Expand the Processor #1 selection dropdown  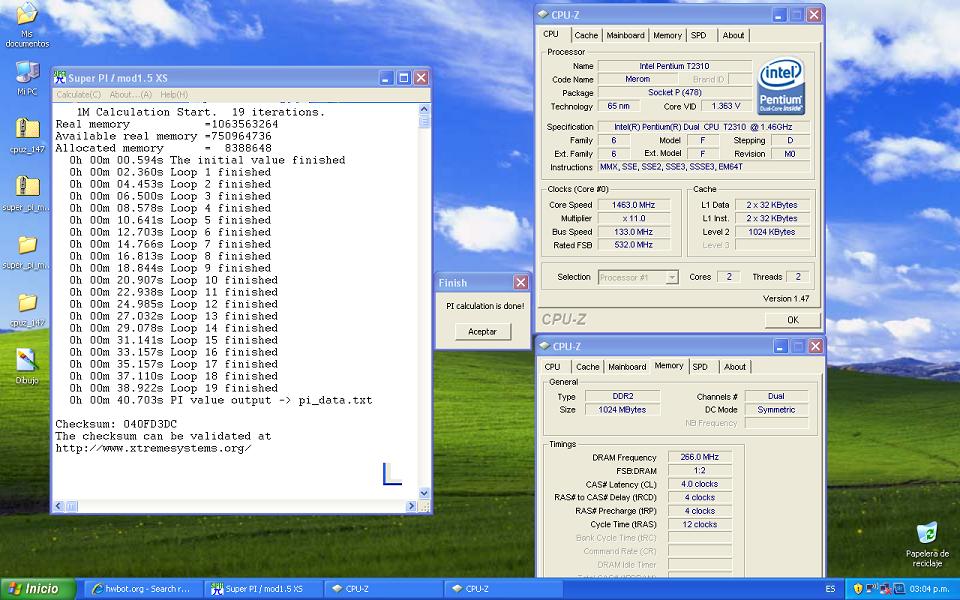(x=672, y=277)
